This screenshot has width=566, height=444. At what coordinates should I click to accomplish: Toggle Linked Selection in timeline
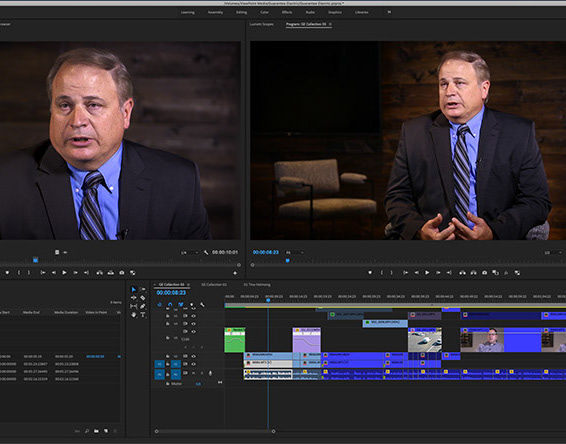(x=181, y=305)
